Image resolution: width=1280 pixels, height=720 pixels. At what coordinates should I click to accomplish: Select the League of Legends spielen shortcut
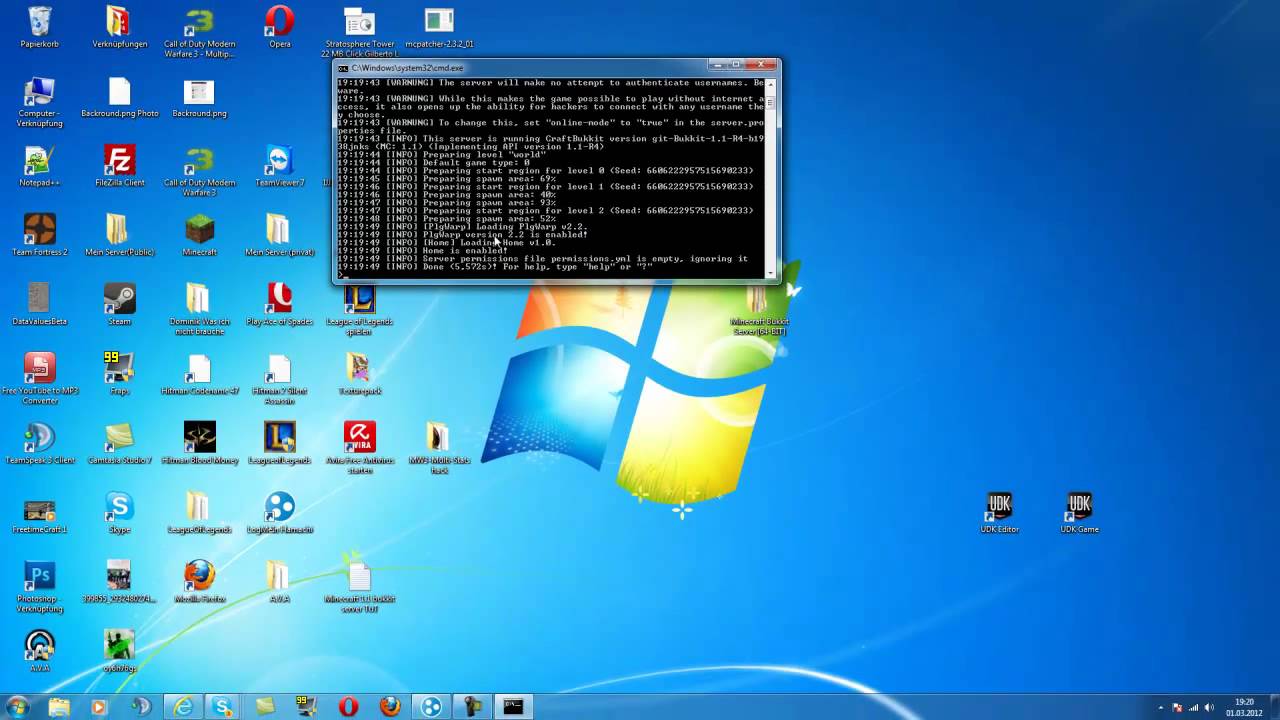[359, 310]
